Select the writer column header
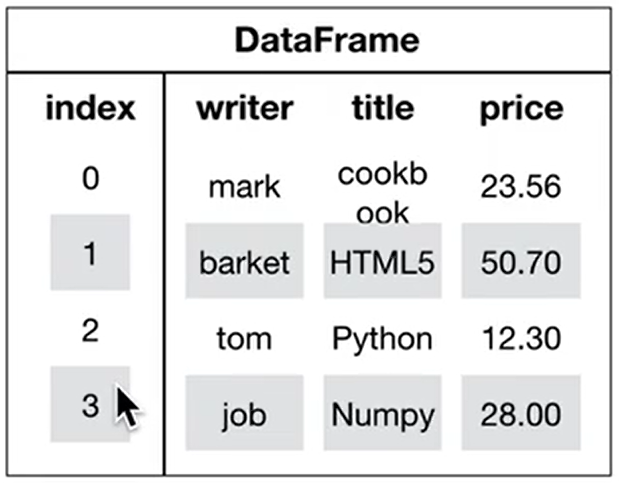The width and height of the screenshot is (619, 483). (245, 107)
